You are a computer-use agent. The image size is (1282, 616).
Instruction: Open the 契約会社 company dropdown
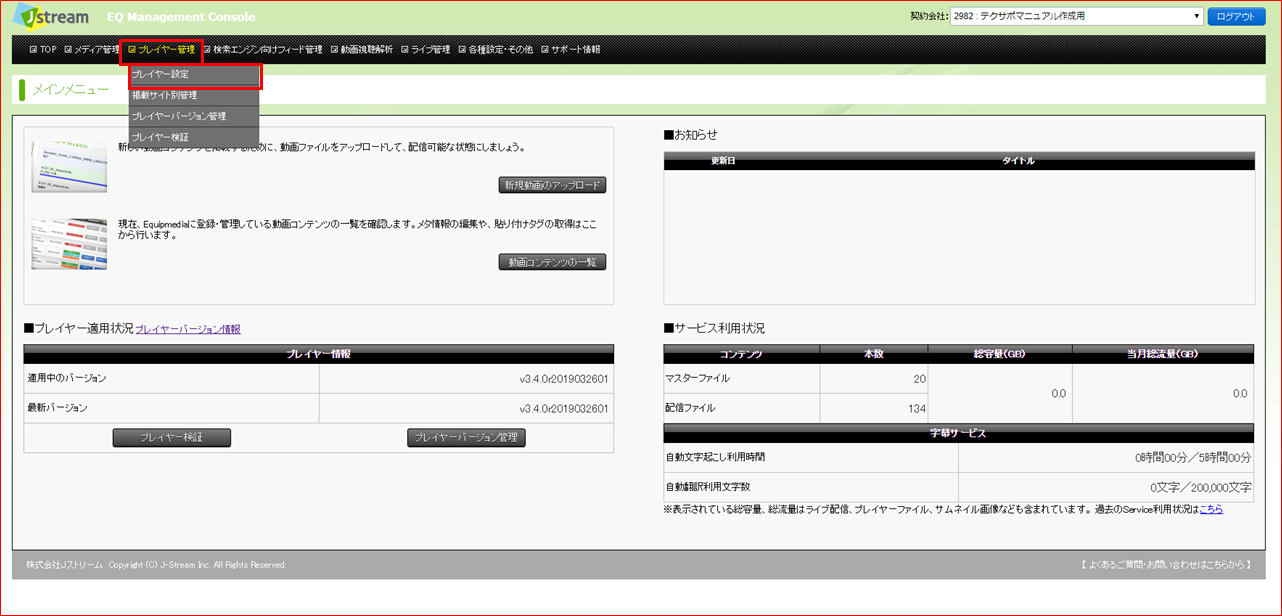tap(1075, 16)
